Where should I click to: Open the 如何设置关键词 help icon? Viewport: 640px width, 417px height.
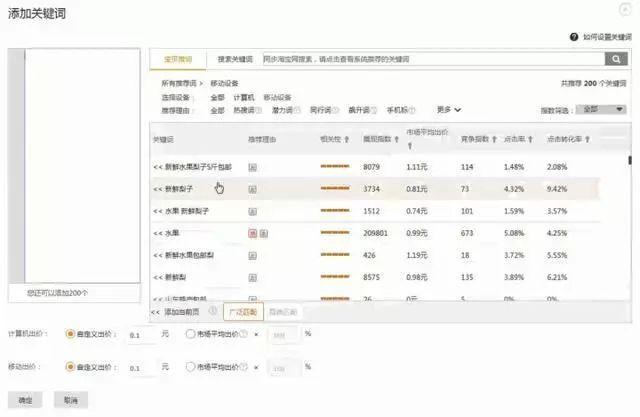click(x=574, y=37)
